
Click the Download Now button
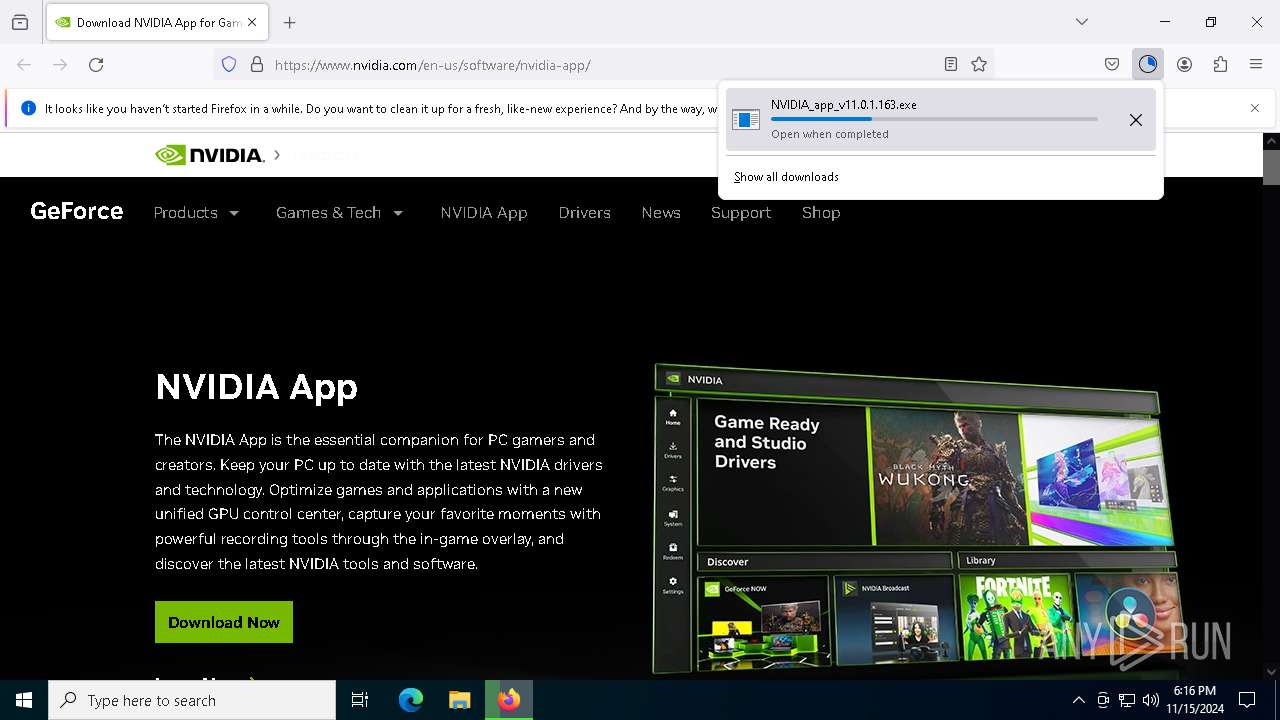tap(224, 622)
